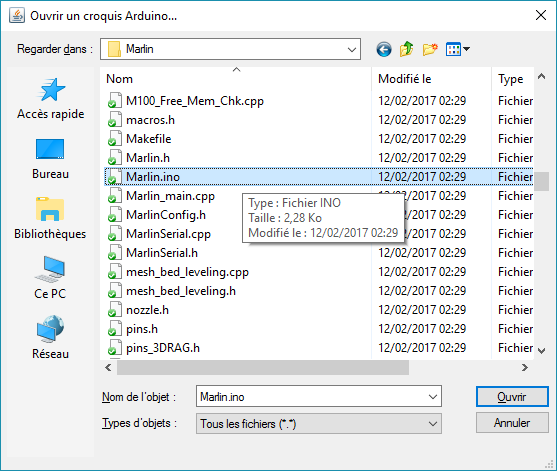Click the Annuler button
557x471 pixels.
(512, 423)
